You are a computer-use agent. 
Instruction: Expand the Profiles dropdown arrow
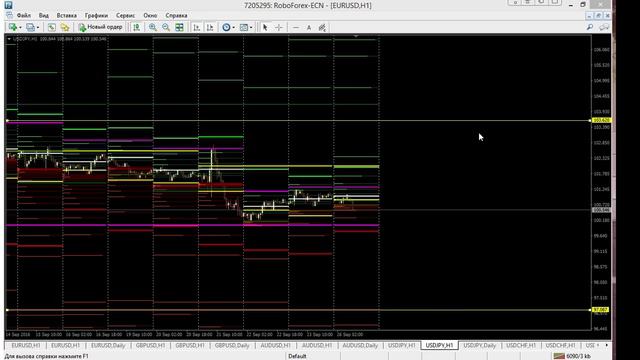(x=38, y=28)
